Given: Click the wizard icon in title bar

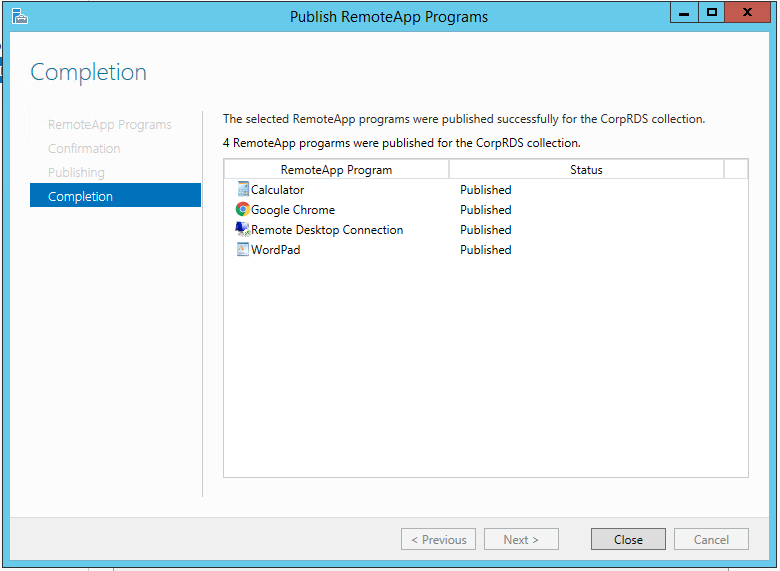Looking at the screenshot, I should [19, 16].
